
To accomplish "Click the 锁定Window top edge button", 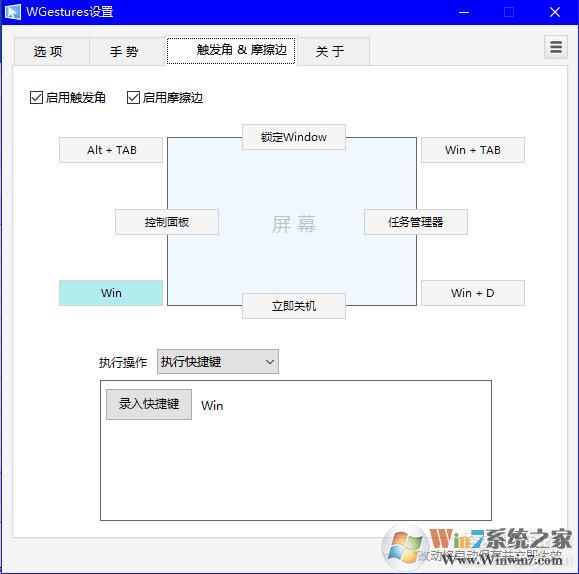I will click(x=294, y=137).
